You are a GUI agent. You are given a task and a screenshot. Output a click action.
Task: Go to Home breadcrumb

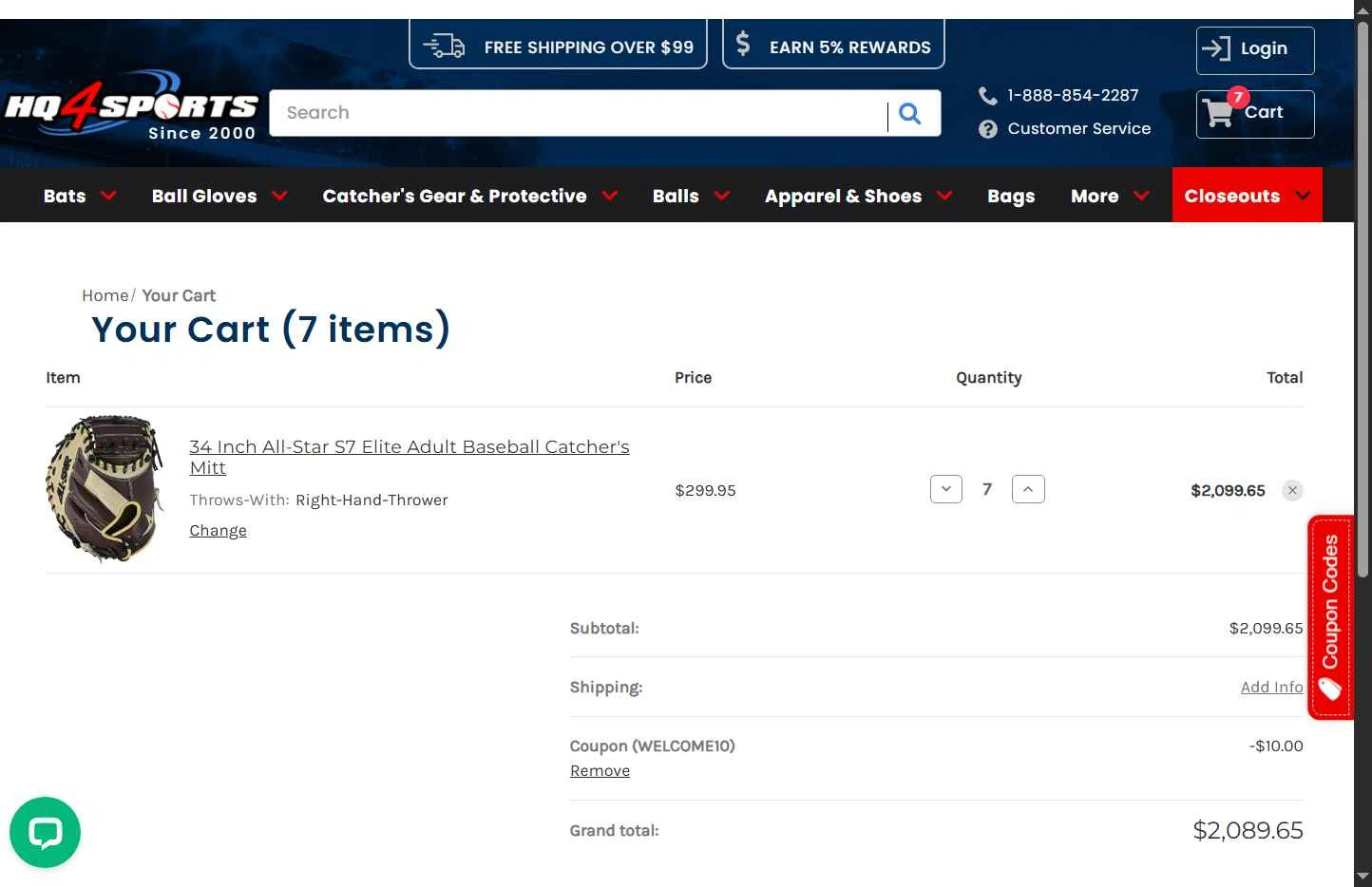[105, 295]
